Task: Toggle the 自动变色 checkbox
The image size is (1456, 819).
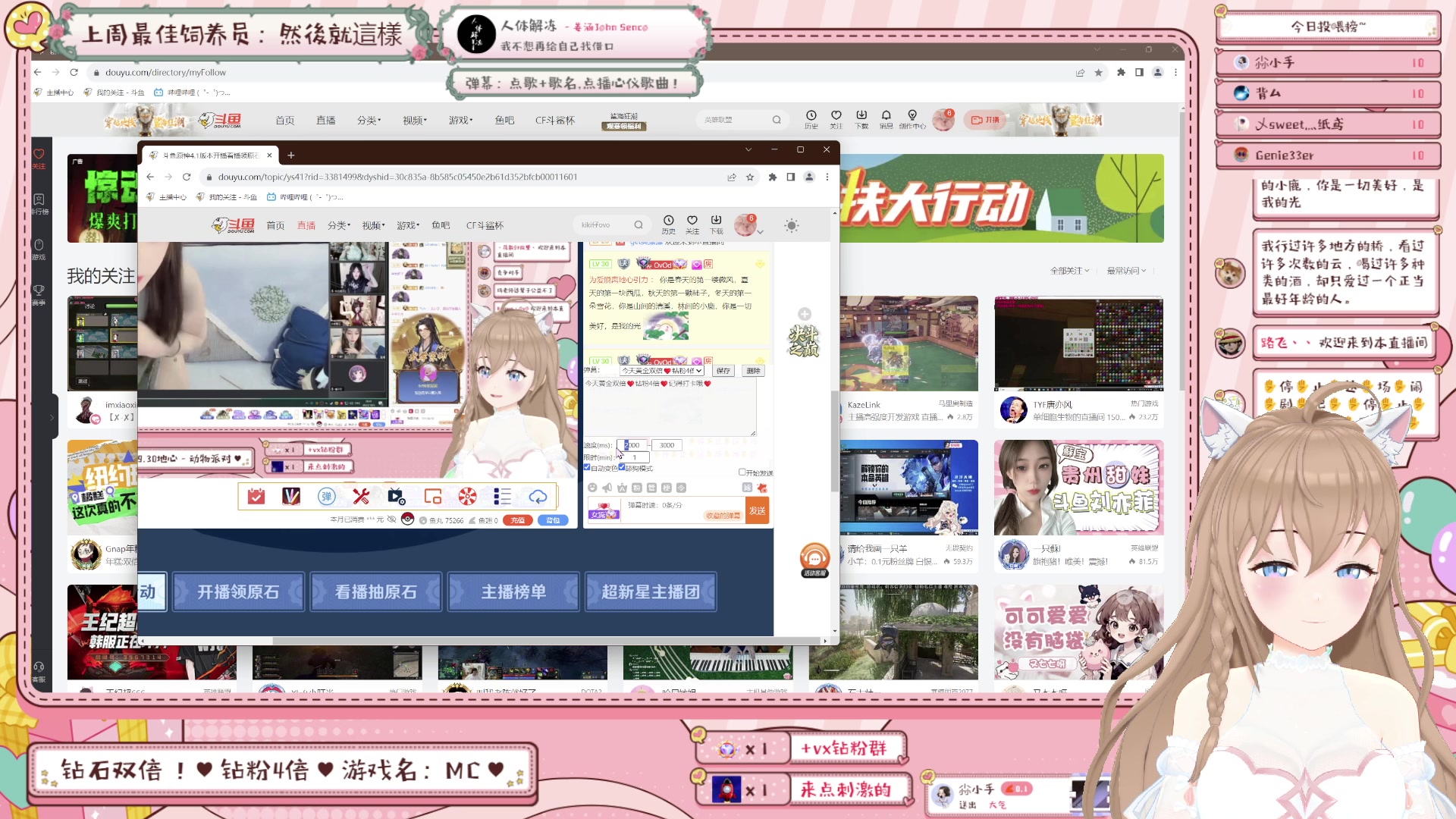Action: (587, 468)
